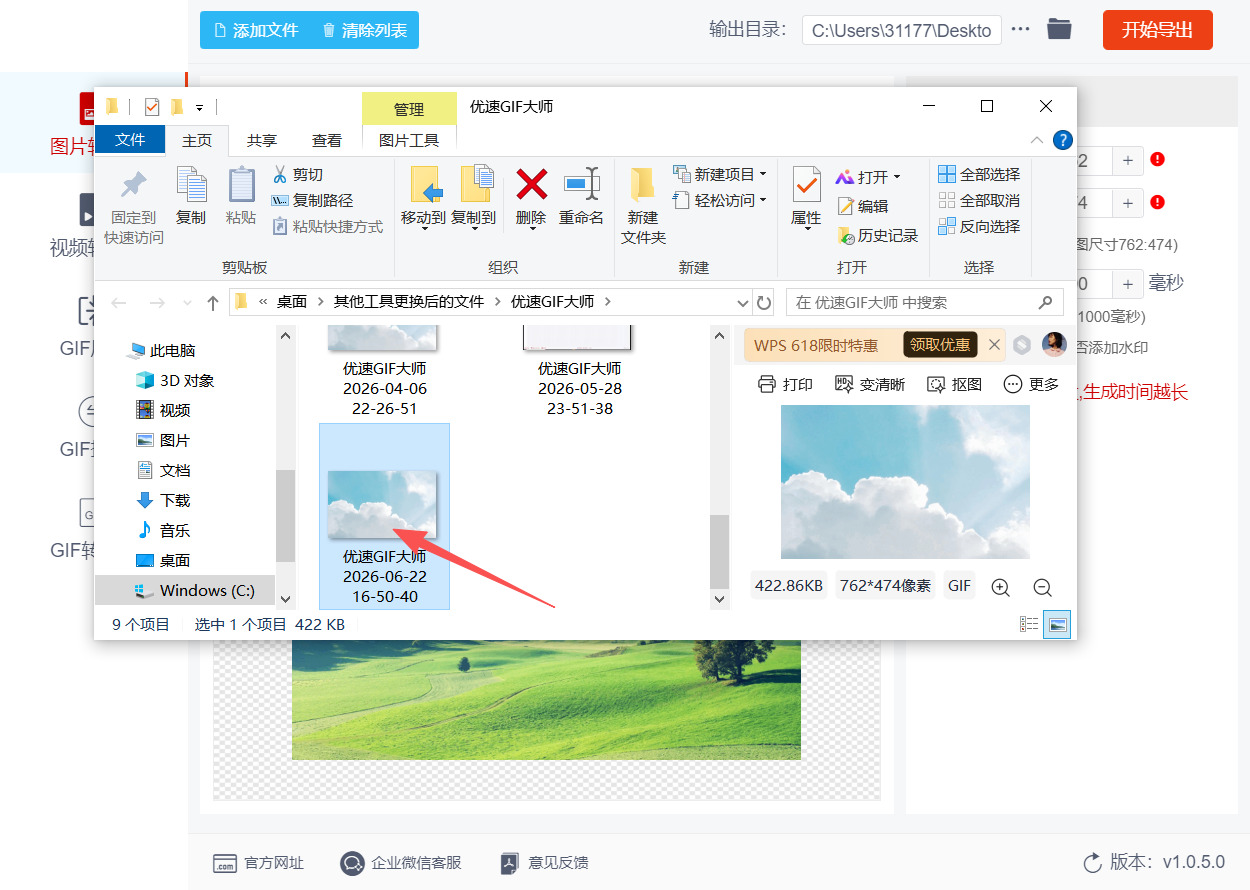The height and width of the screenshot is (890, 1250).
Task: Select the 2026-06-22 16-50-40 cloud thumbnail
Action: tap(382, 504)
